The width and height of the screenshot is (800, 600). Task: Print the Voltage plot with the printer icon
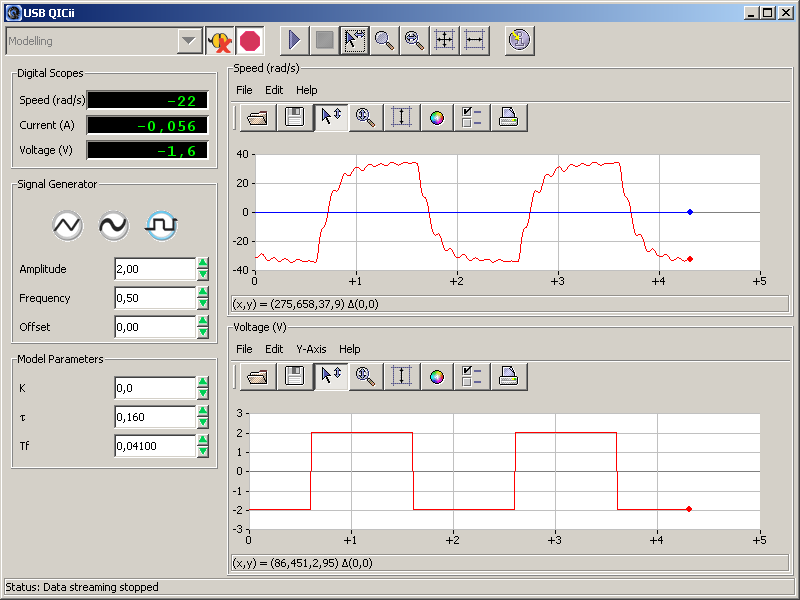pos(509,377)
